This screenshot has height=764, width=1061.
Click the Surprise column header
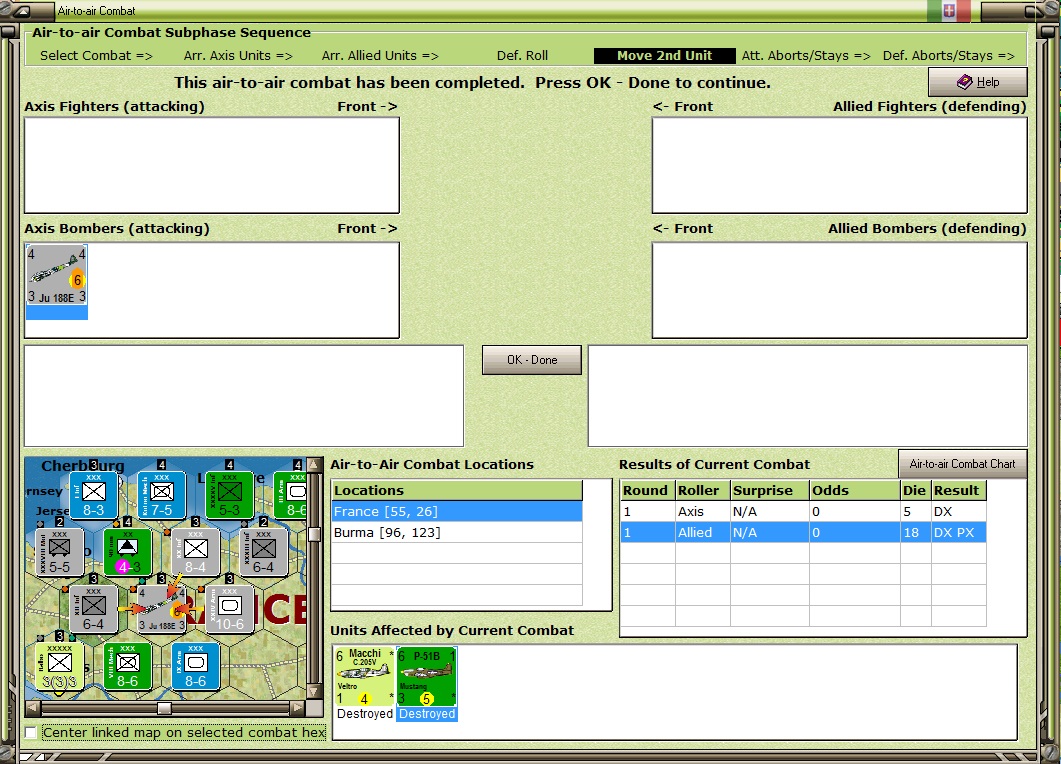coord(769,491)
